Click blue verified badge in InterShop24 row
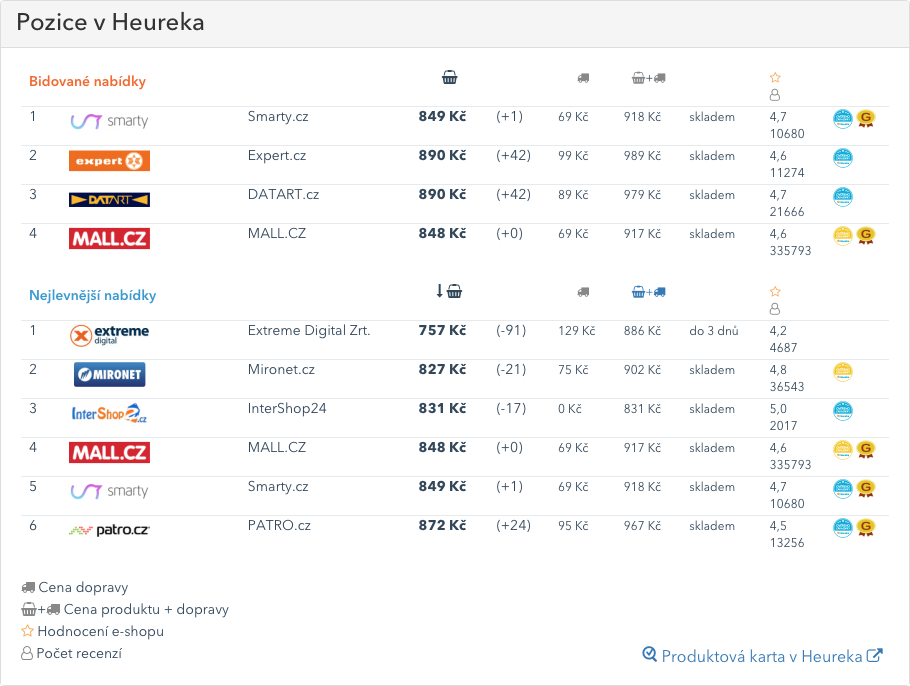The width and height of the screenshot is (910, 686). click(x=843, y=411)
